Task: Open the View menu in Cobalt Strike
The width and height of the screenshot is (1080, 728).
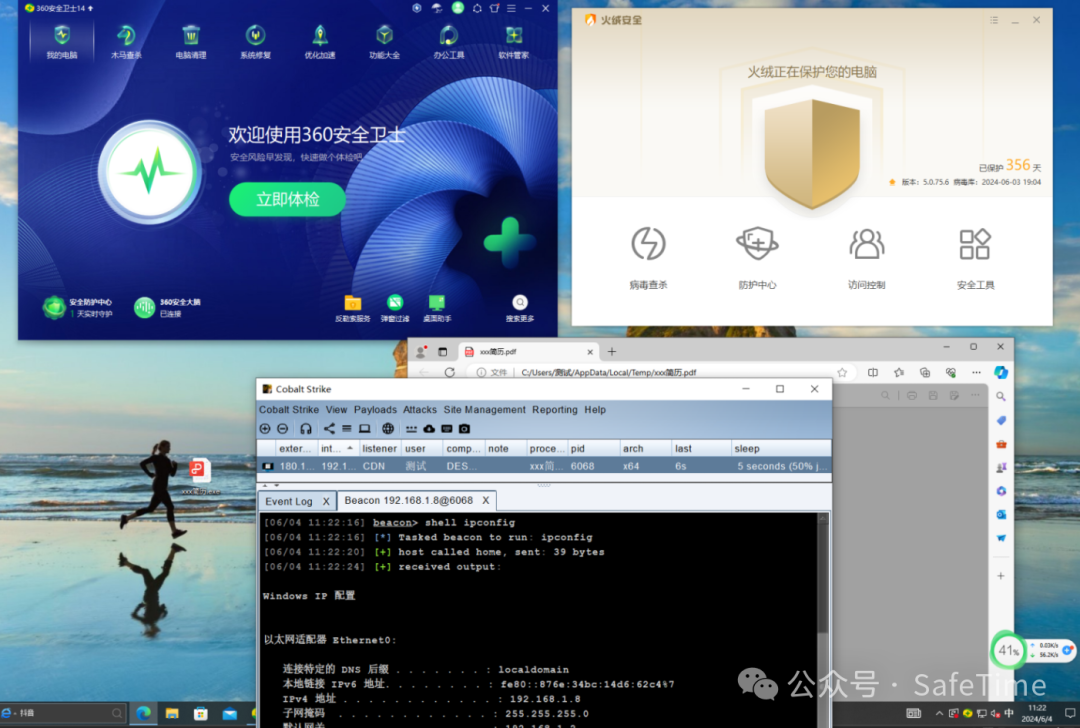Action: coord(336,410)
